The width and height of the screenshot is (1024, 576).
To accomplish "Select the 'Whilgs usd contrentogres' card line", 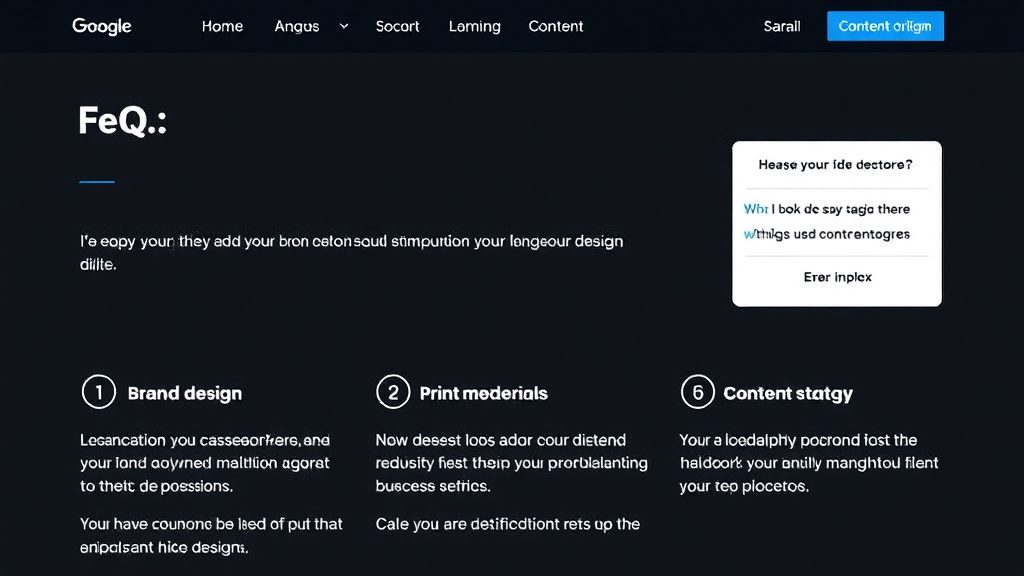I will point(826,234).
